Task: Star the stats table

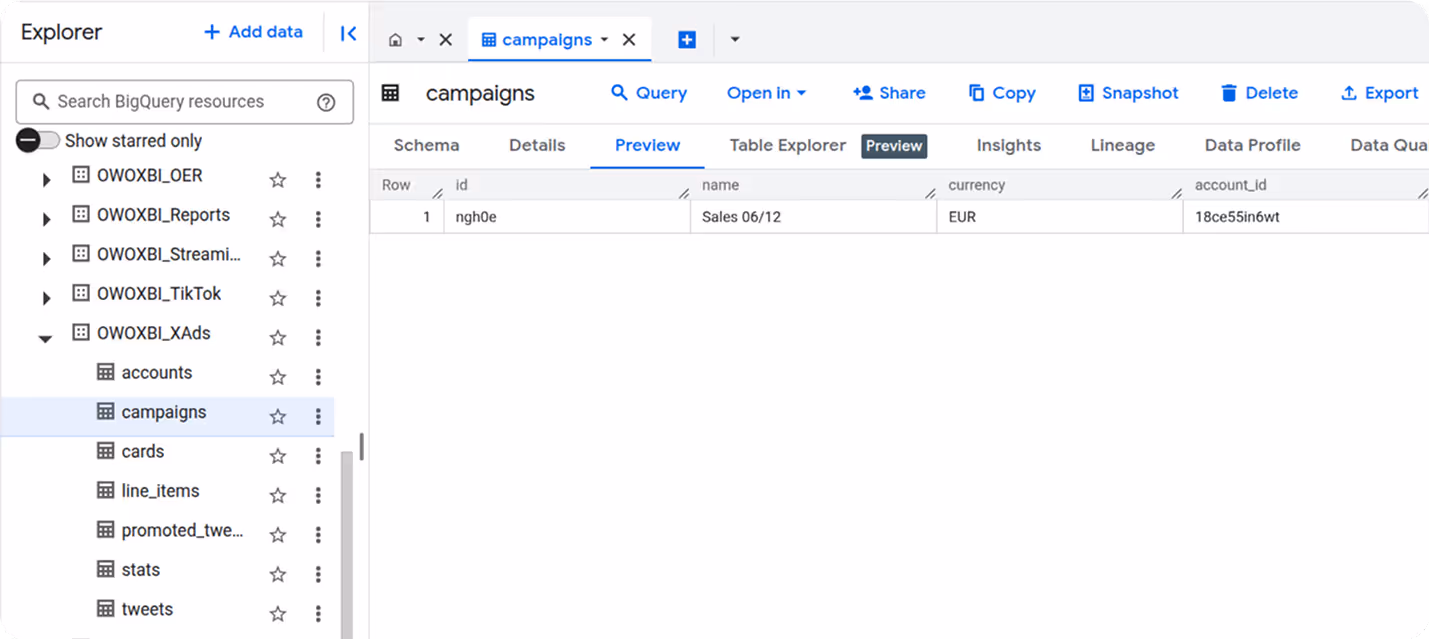Action: coord(278,575)
